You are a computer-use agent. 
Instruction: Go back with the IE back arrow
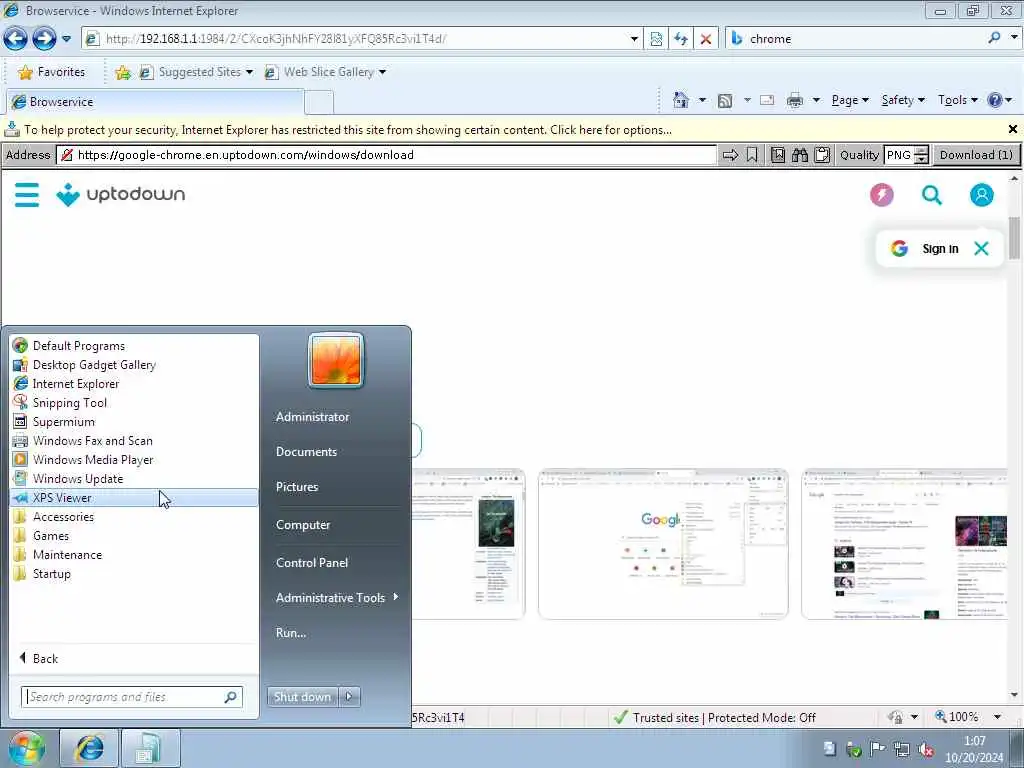coord(16,39)
